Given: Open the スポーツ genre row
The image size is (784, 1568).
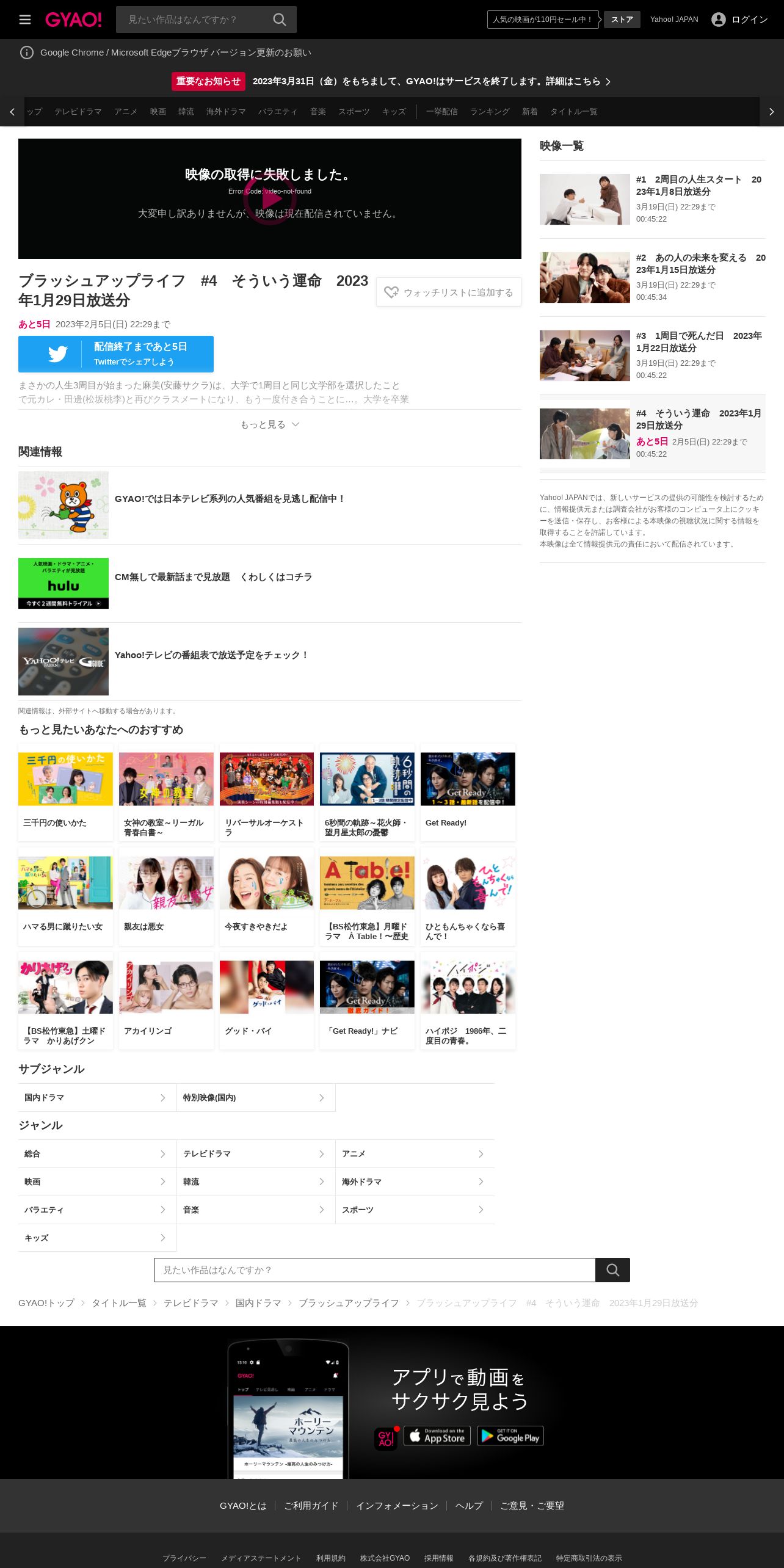Looking at the screenshot, I should coord(415,1210).
